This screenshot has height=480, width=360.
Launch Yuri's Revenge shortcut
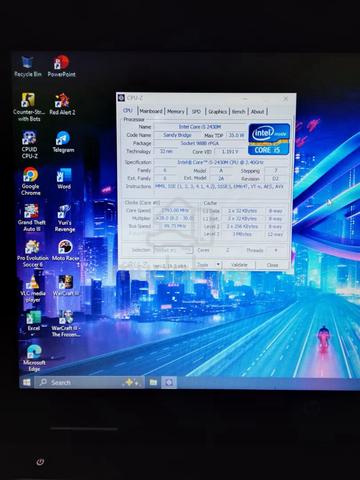click(65, 218)
